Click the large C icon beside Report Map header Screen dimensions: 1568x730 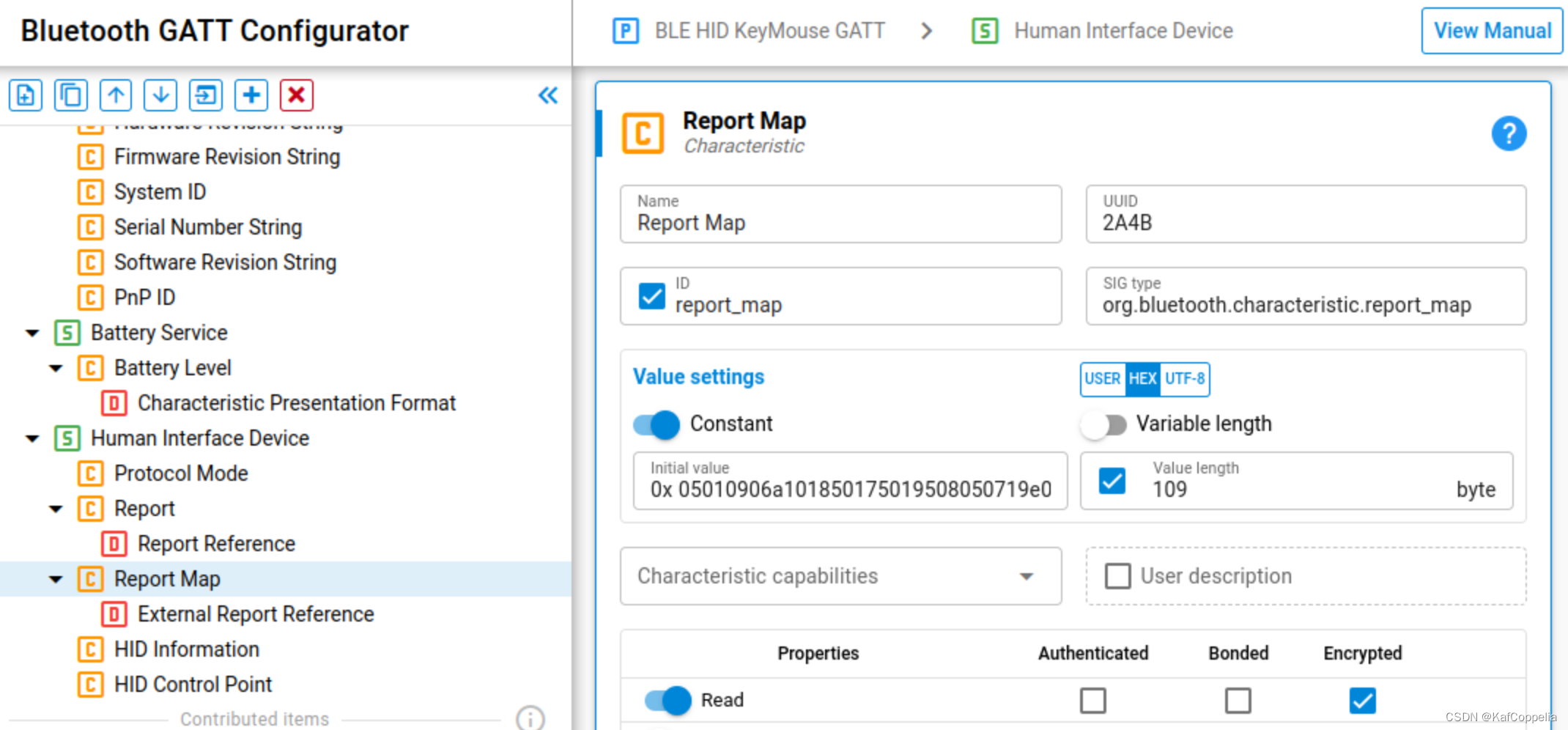(643, 133)
